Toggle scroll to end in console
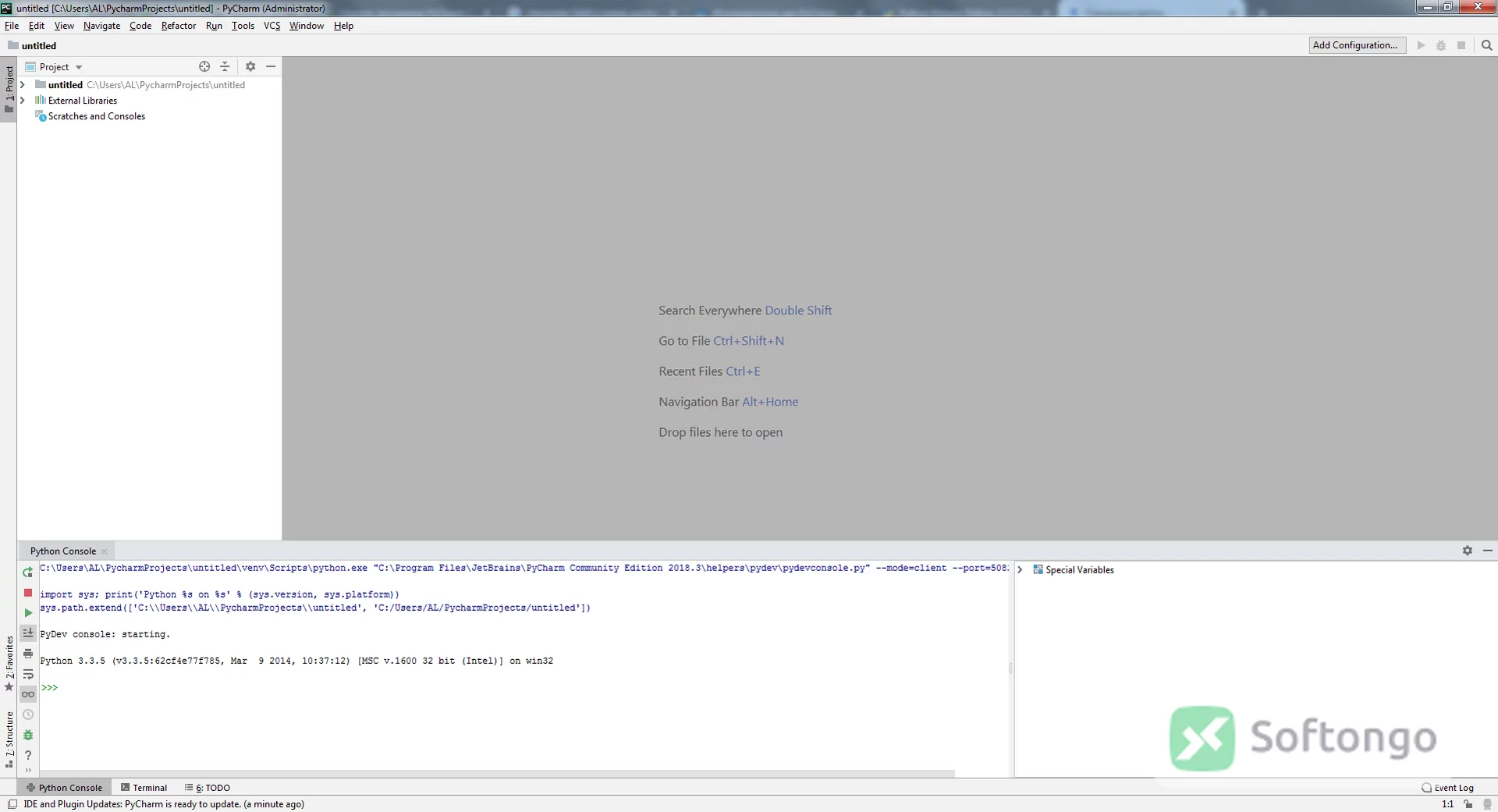1498x812 pixels. pyautogui.click(x=28, y=633)
